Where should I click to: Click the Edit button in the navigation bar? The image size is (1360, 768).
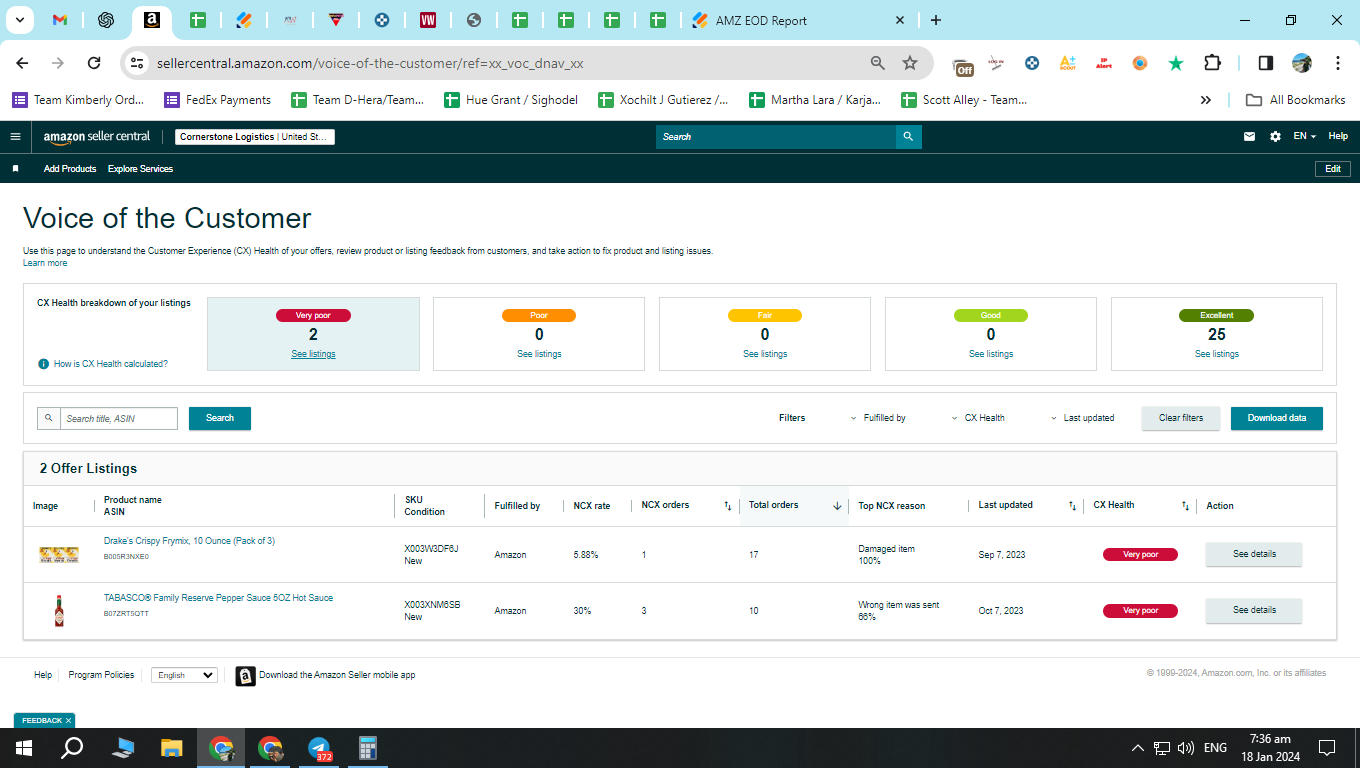(x=1333, y=169)
